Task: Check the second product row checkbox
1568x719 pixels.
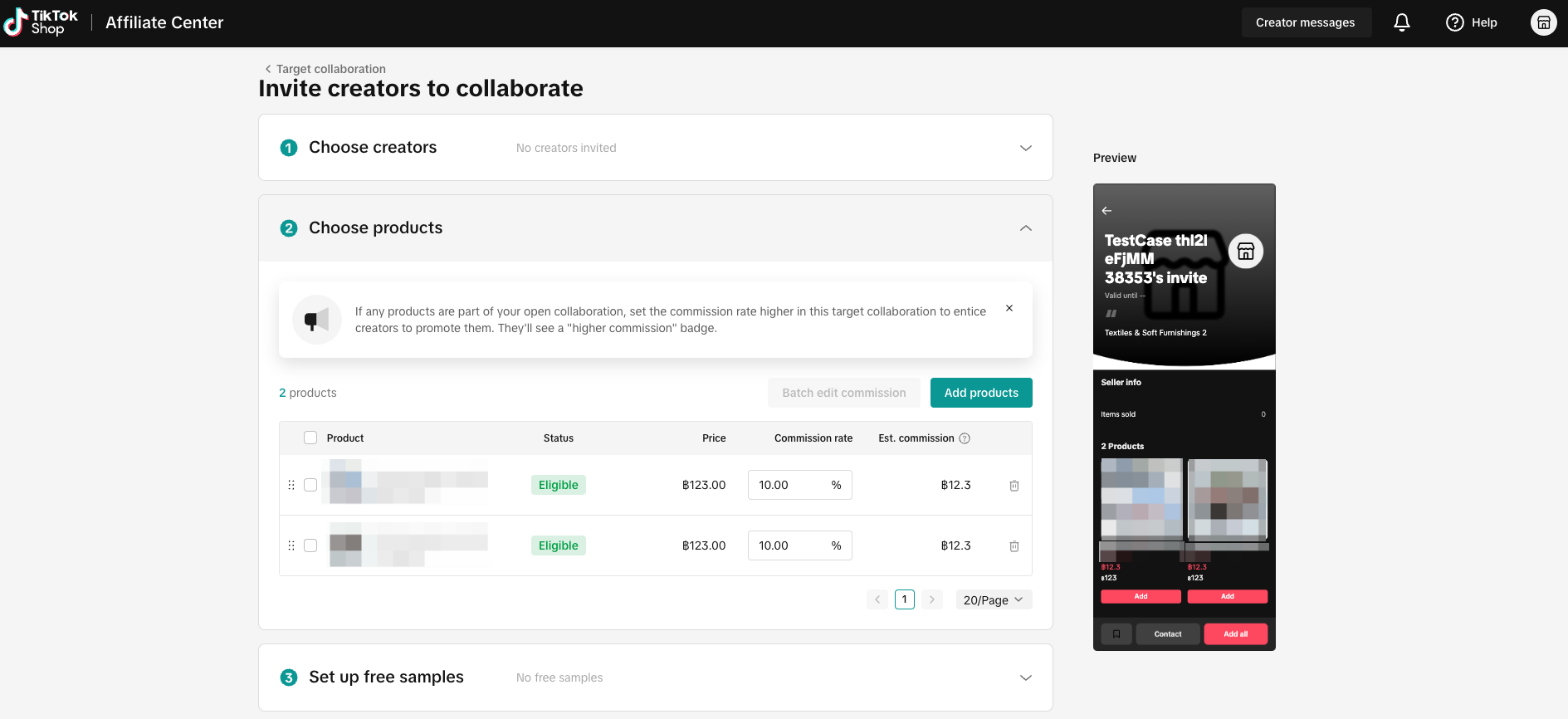Action: click(310, 545)
